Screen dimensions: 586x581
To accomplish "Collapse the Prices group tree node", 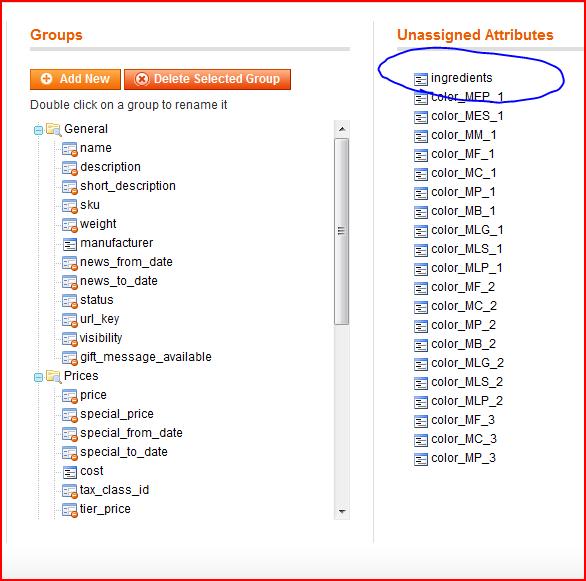I will point(38,377).
